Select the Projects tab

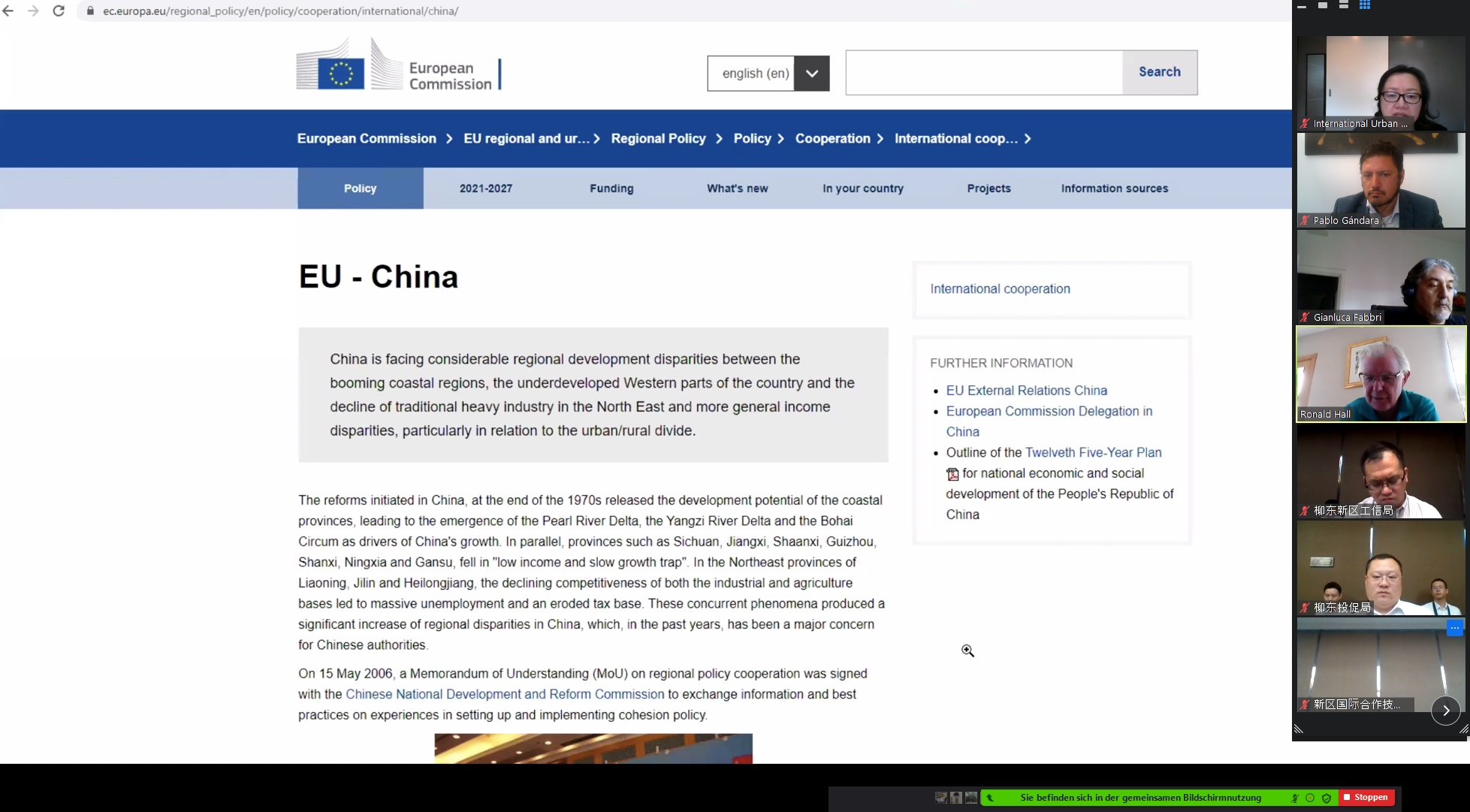tap(989, 189)
